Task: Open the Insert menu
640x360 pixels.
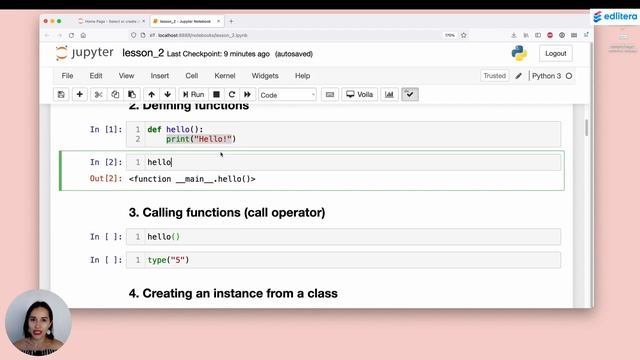Action: point(160,76)
